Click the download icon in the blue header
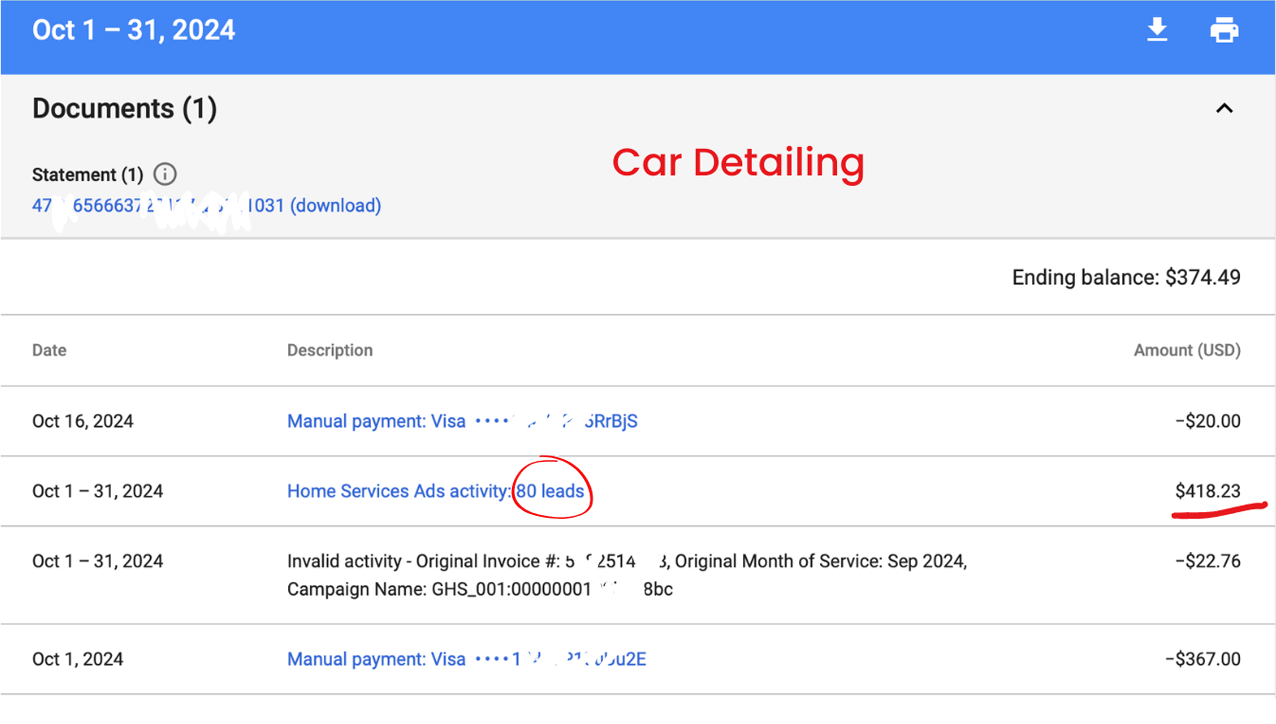The height and width of the screenshot is (724, 1276). tap(1157, 30)
